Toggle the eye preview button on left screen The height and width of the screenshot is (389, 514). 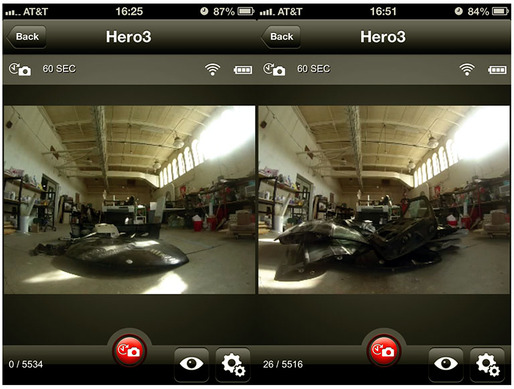point(191,365)
